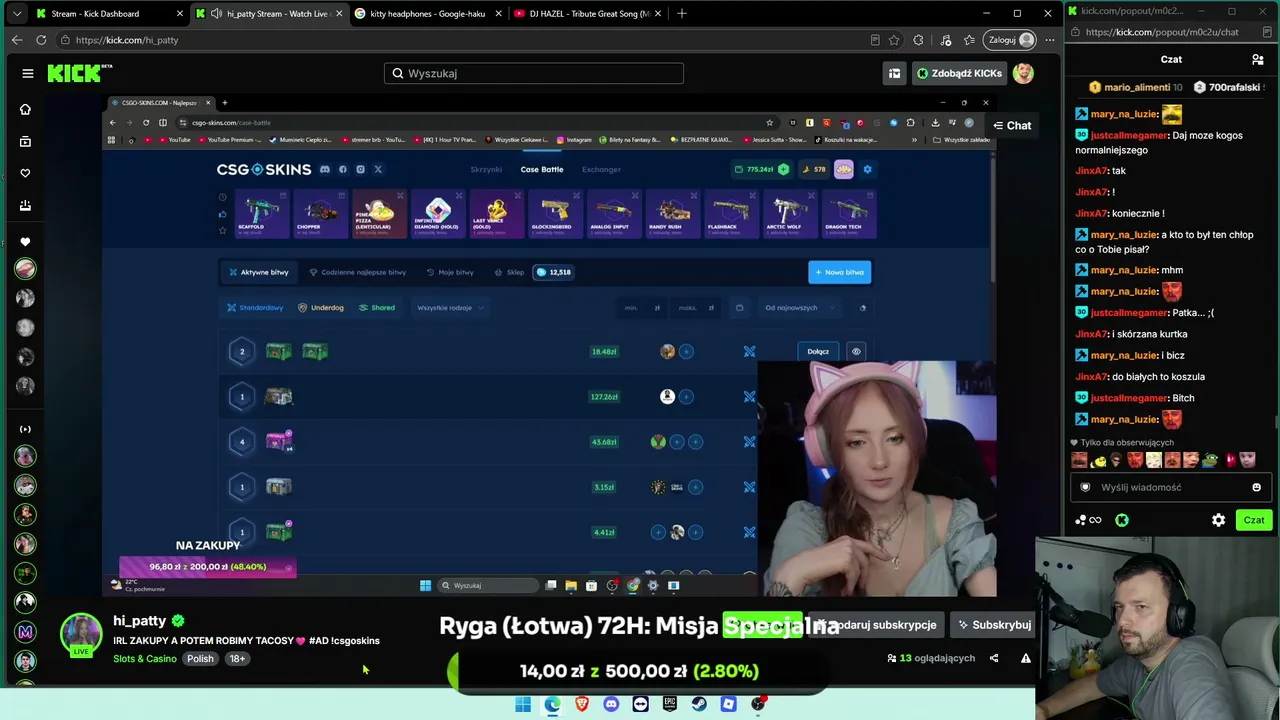Viewport: 1280px width, 720px height.
Task: Open the Home icon in Kick sidebar
Action: [25, 109]
